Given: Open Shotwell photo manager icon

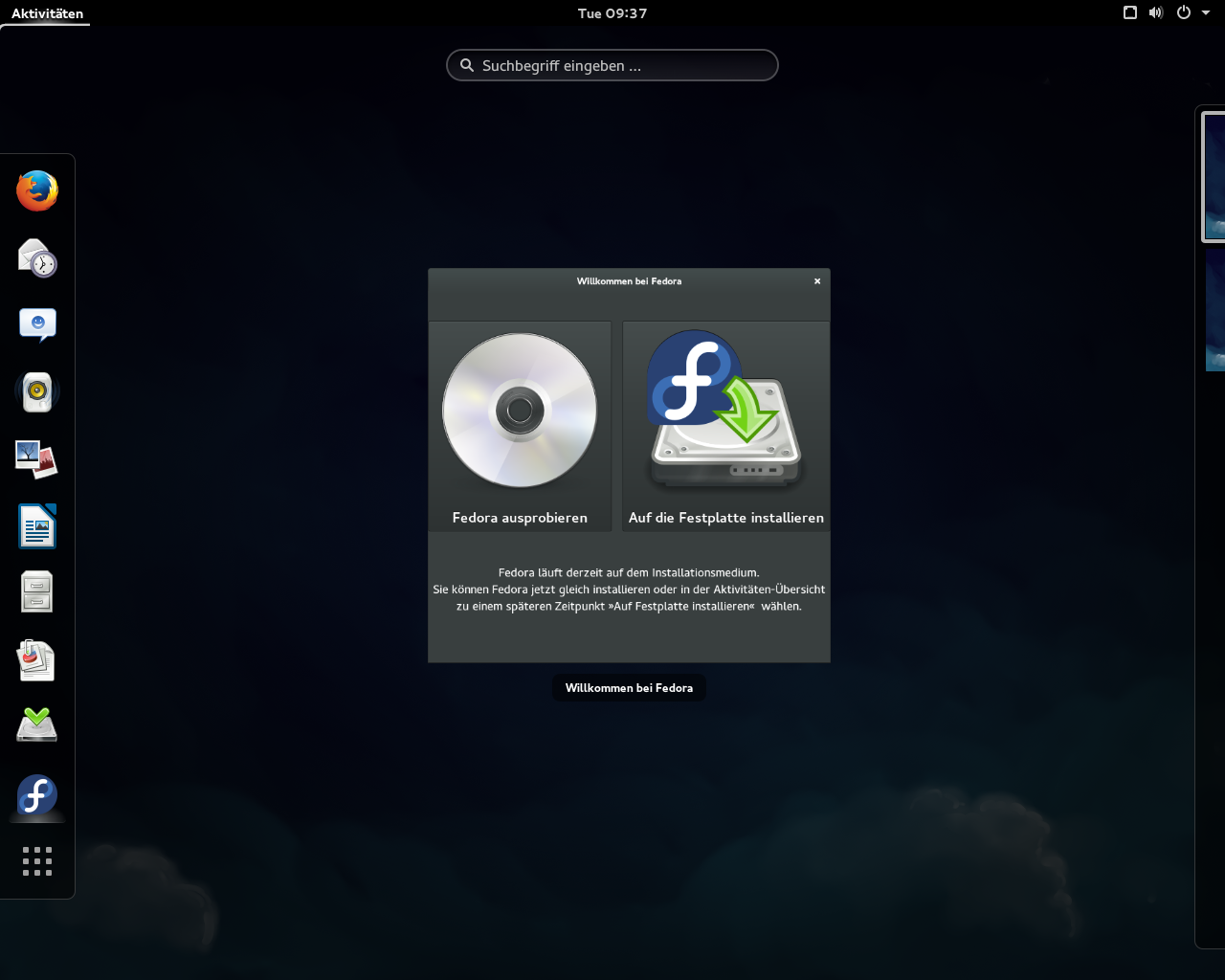Looking at the screenshot, I should (x=37, y=458).
